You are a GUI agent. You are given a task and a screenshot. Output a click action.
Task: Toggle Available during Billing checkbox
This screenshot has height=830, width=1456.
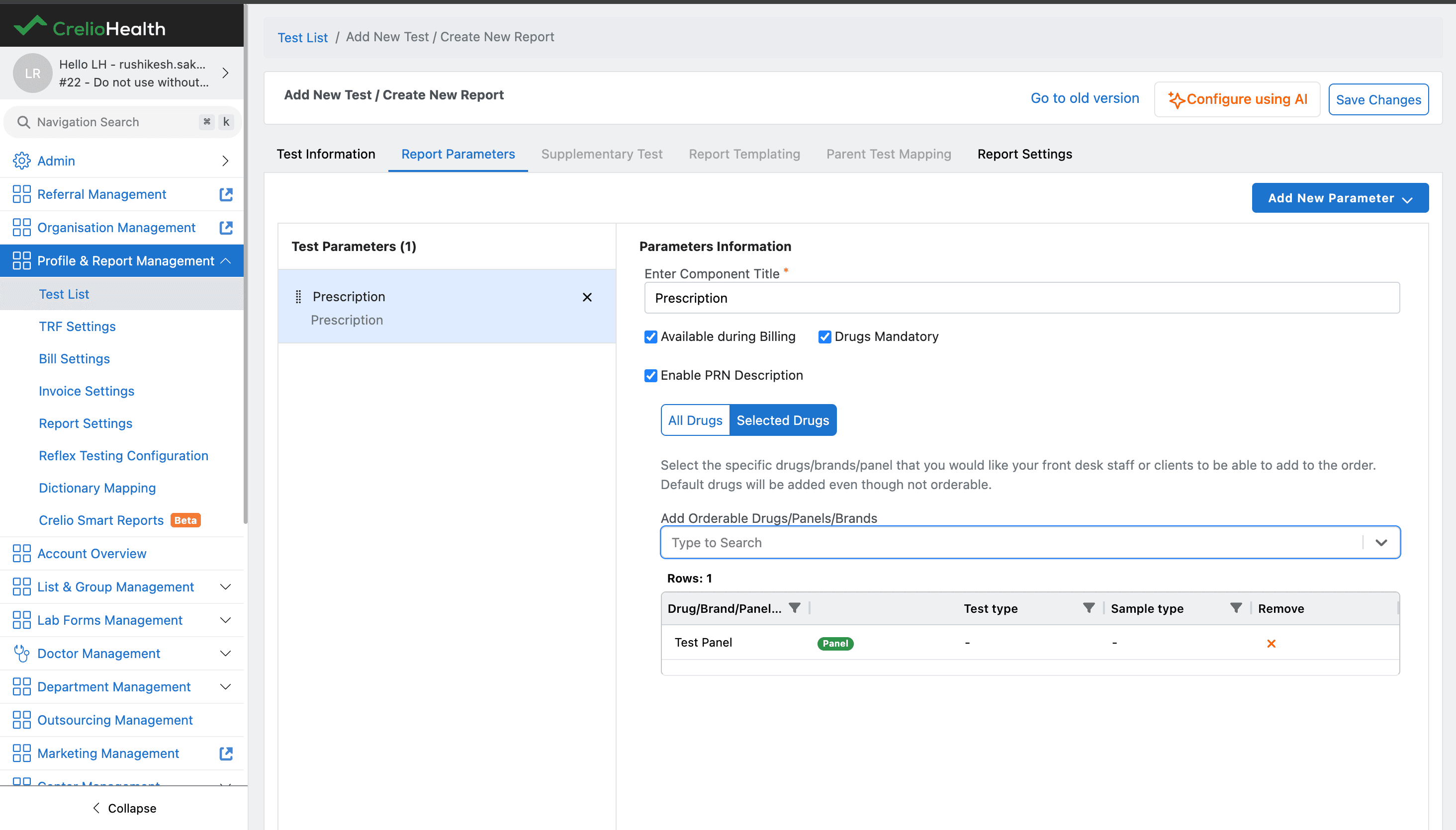(x=651, y=337)
